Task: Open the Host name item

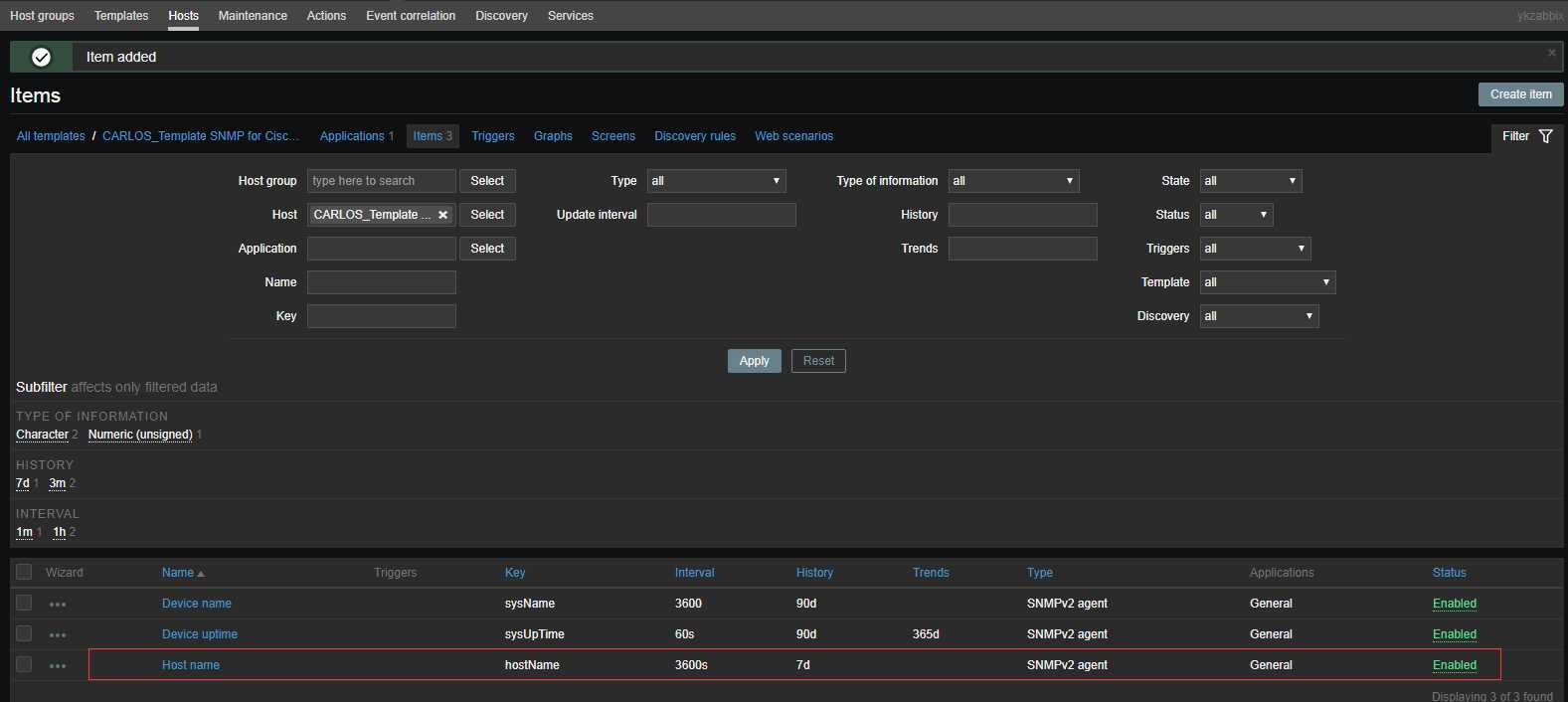Action: (191, 665)
